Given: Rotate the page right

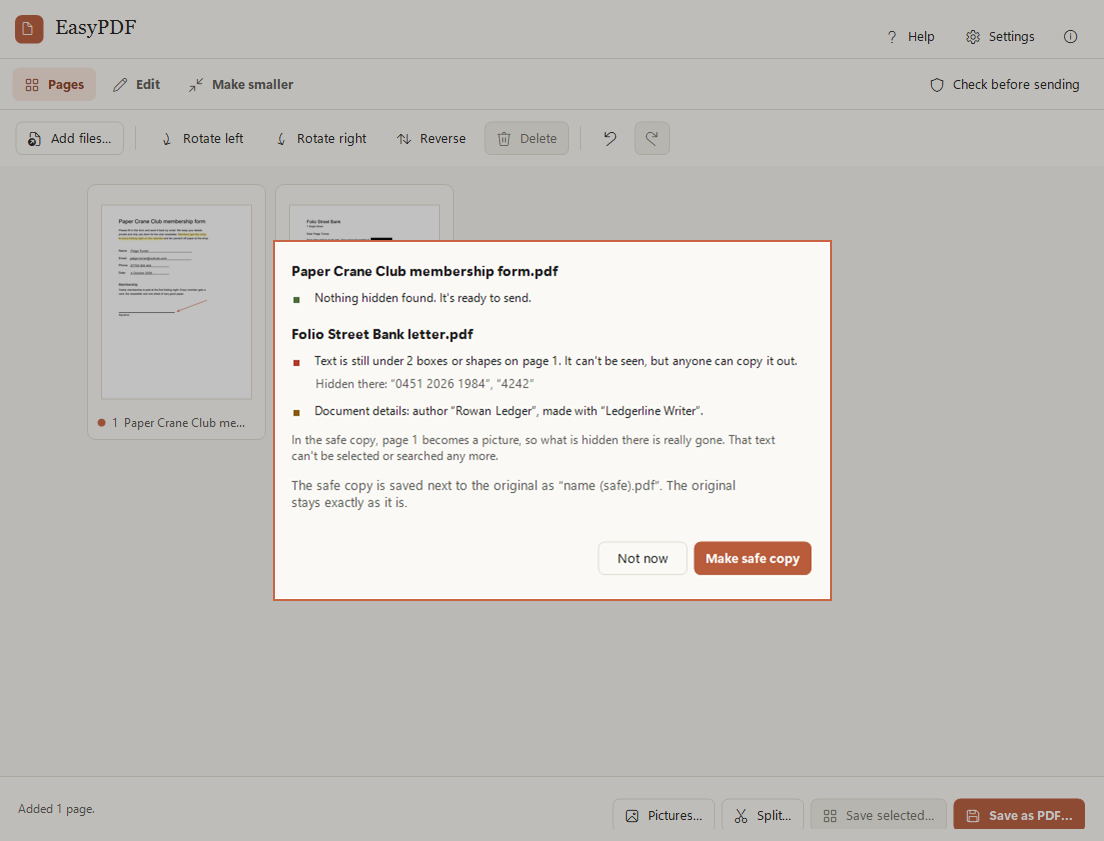Looking at the screenshot, I should click(321, 139).
